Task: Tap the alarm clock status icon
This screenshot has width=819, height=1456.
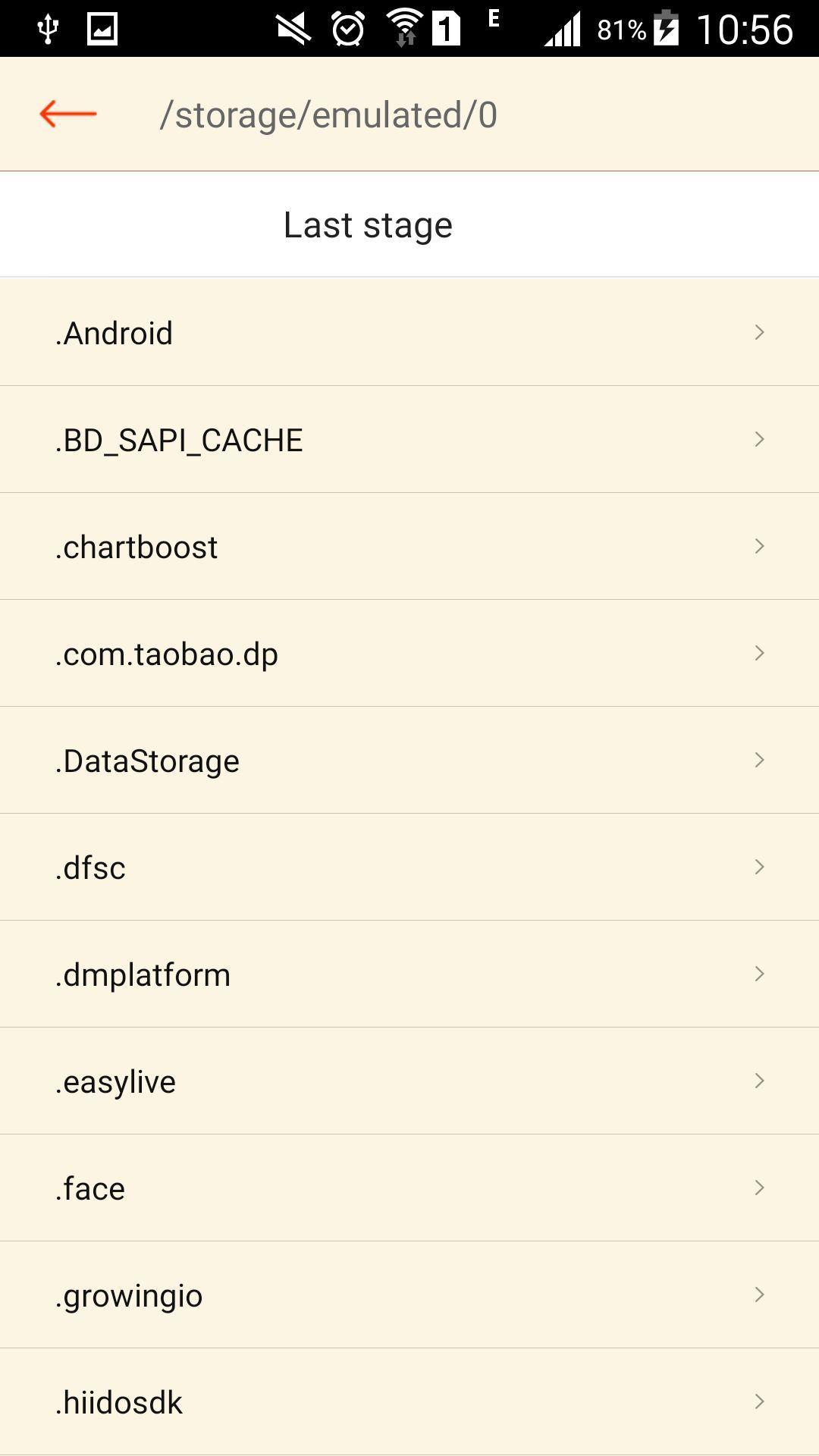Action: click(x=348, y=29)
